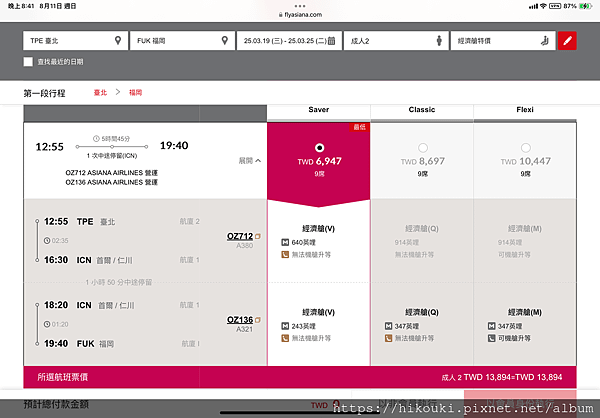Click the seat icon in cabin field

pyautogui.click(x=545, y=41)
